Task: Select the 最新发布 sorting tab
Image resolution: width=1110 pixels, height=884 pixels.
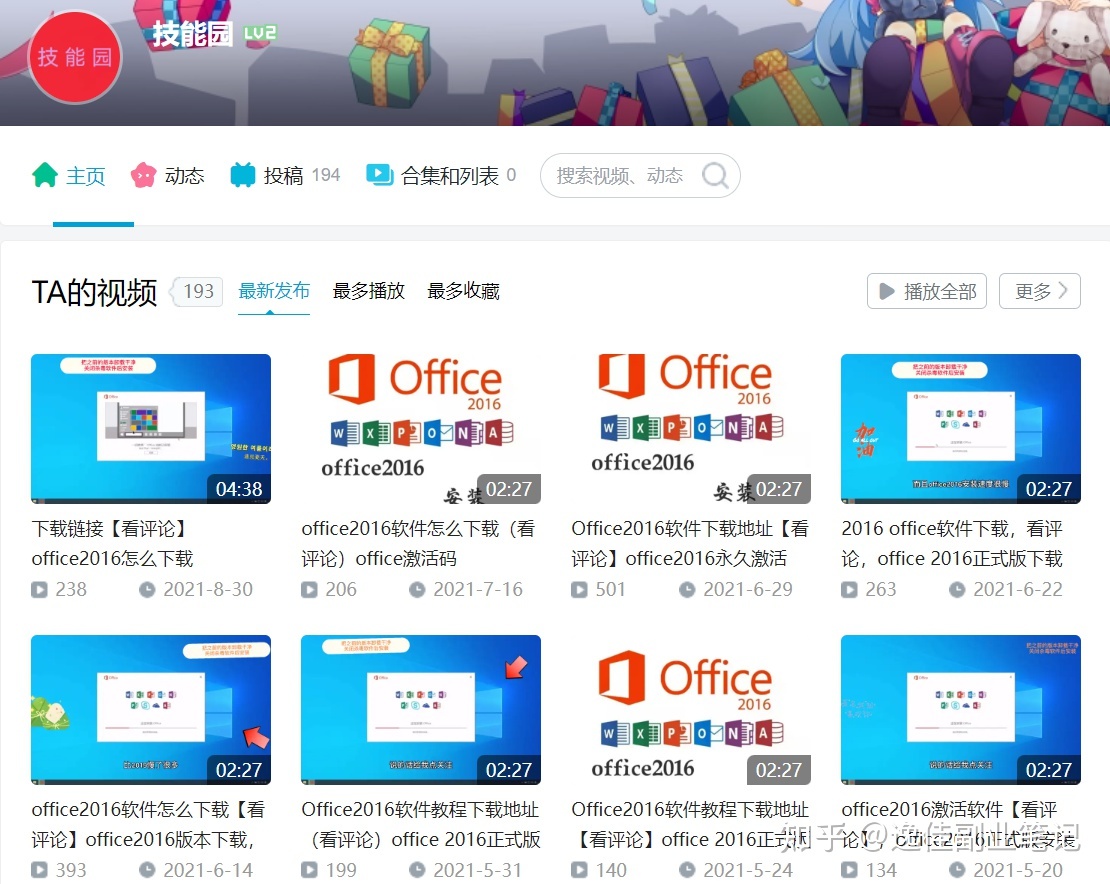Action: [x=274, y=289]
